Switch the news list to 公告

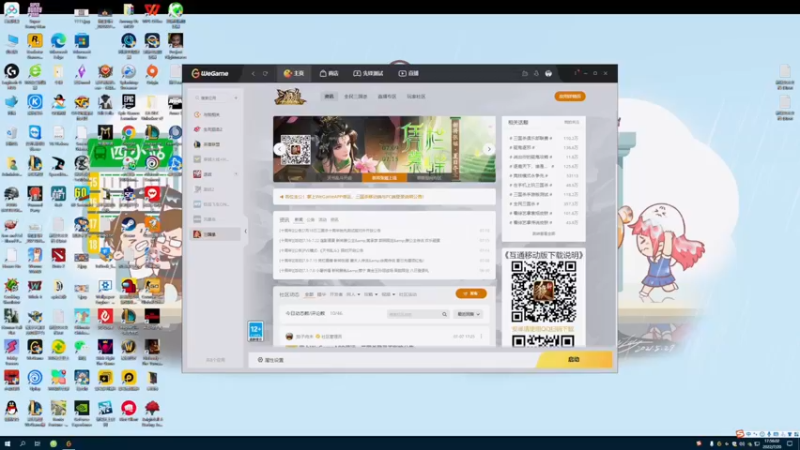point(311,220)
